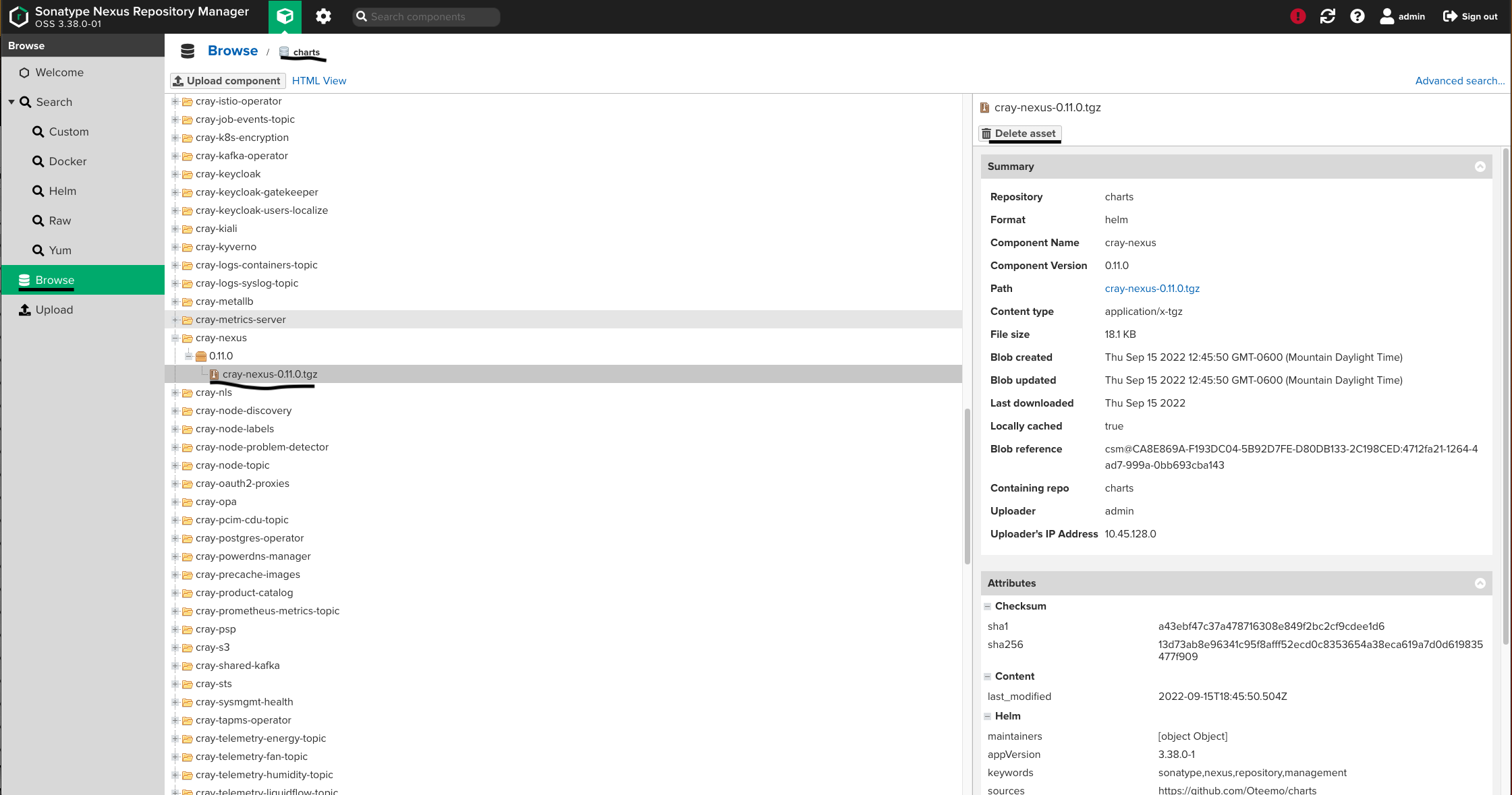
Task: Open the HTML View link
Action: (319, 81)
